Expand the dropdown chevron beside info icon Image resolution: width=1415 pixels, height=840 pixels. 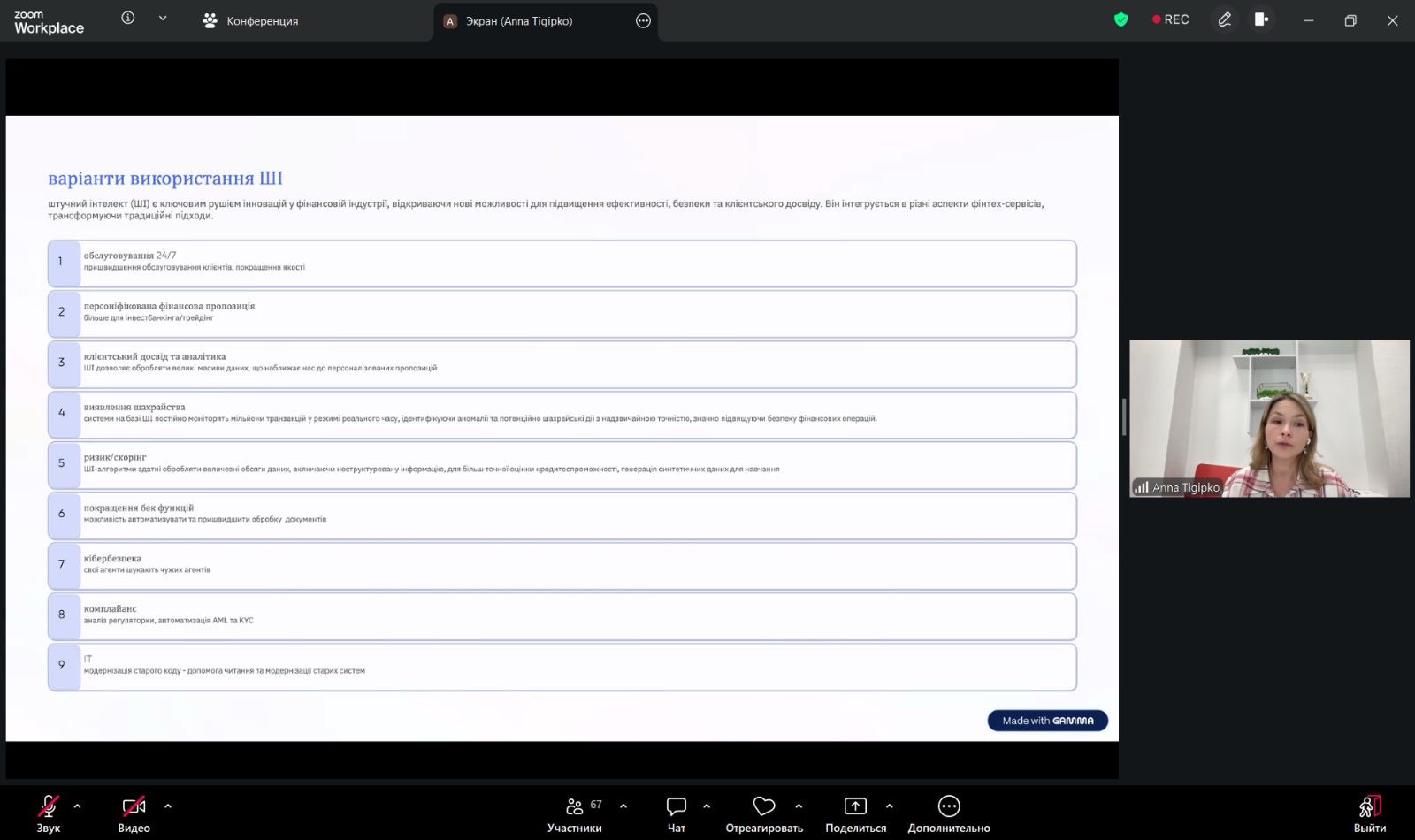pos(163,19)
